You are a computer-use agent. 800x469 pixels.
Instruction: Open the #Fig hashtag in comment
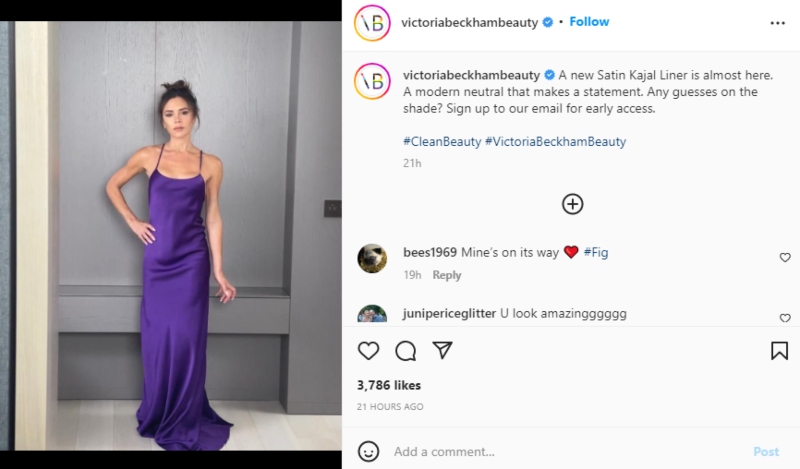click(595, 253)
